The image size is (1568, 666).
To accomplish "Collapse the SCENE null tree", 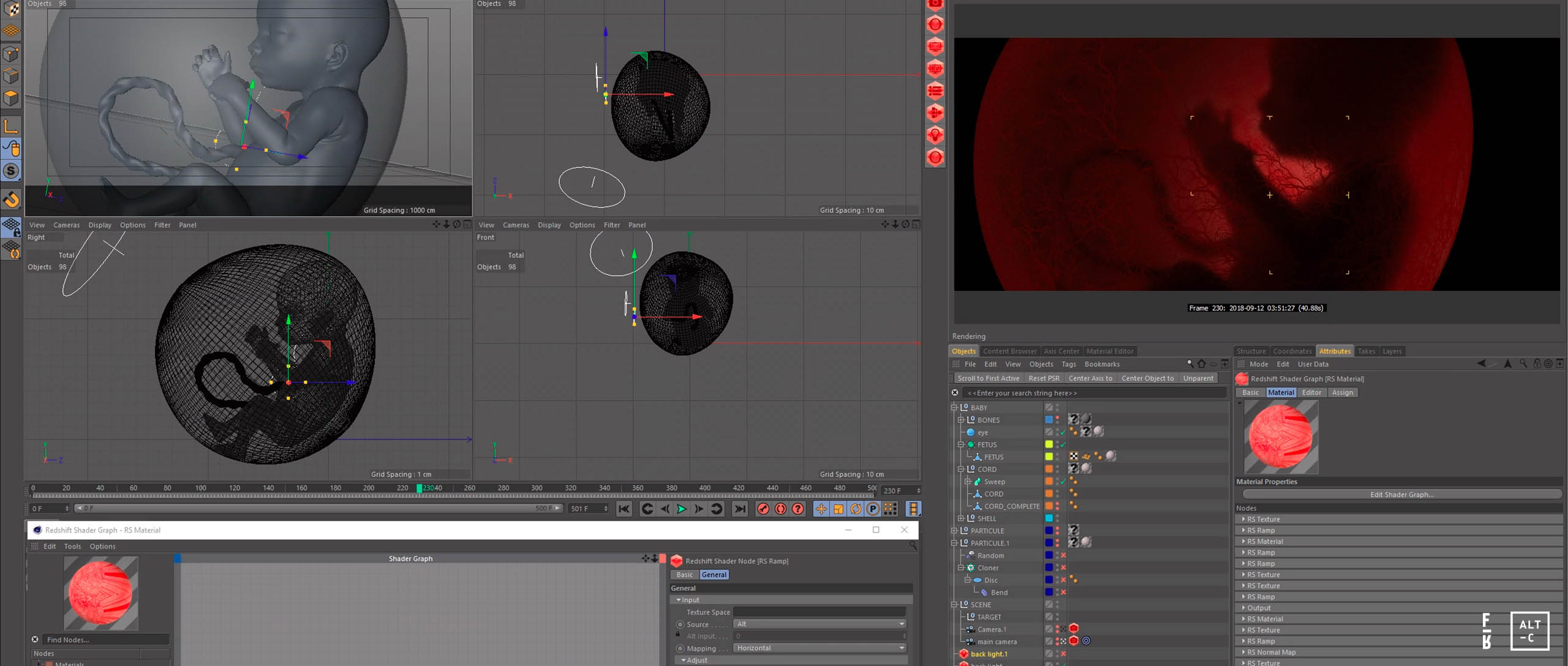I will 954,604.
